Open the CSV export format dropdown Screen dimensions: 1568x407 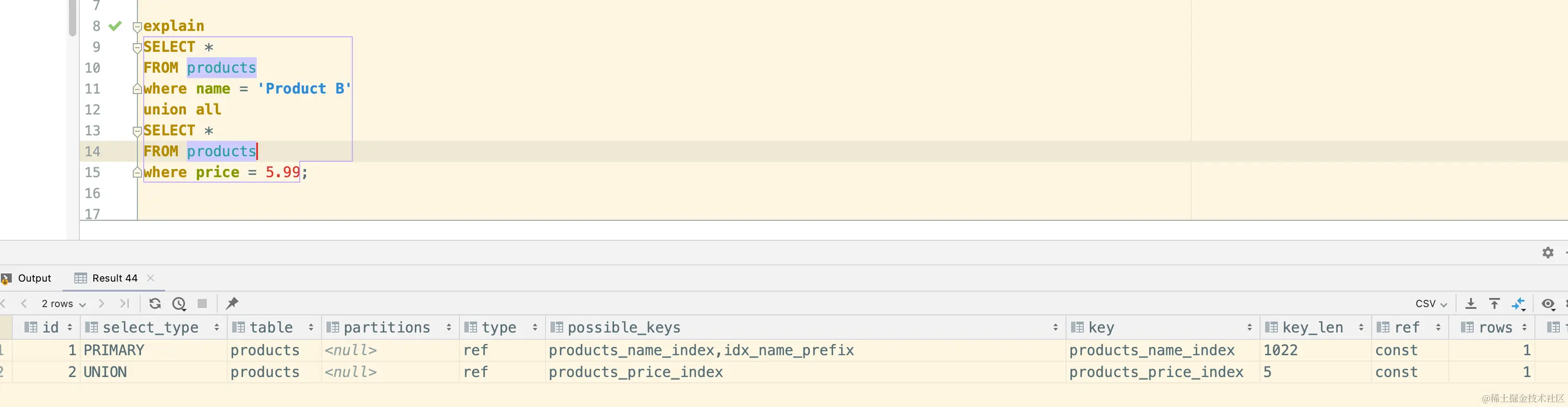tap(1431, 303)
